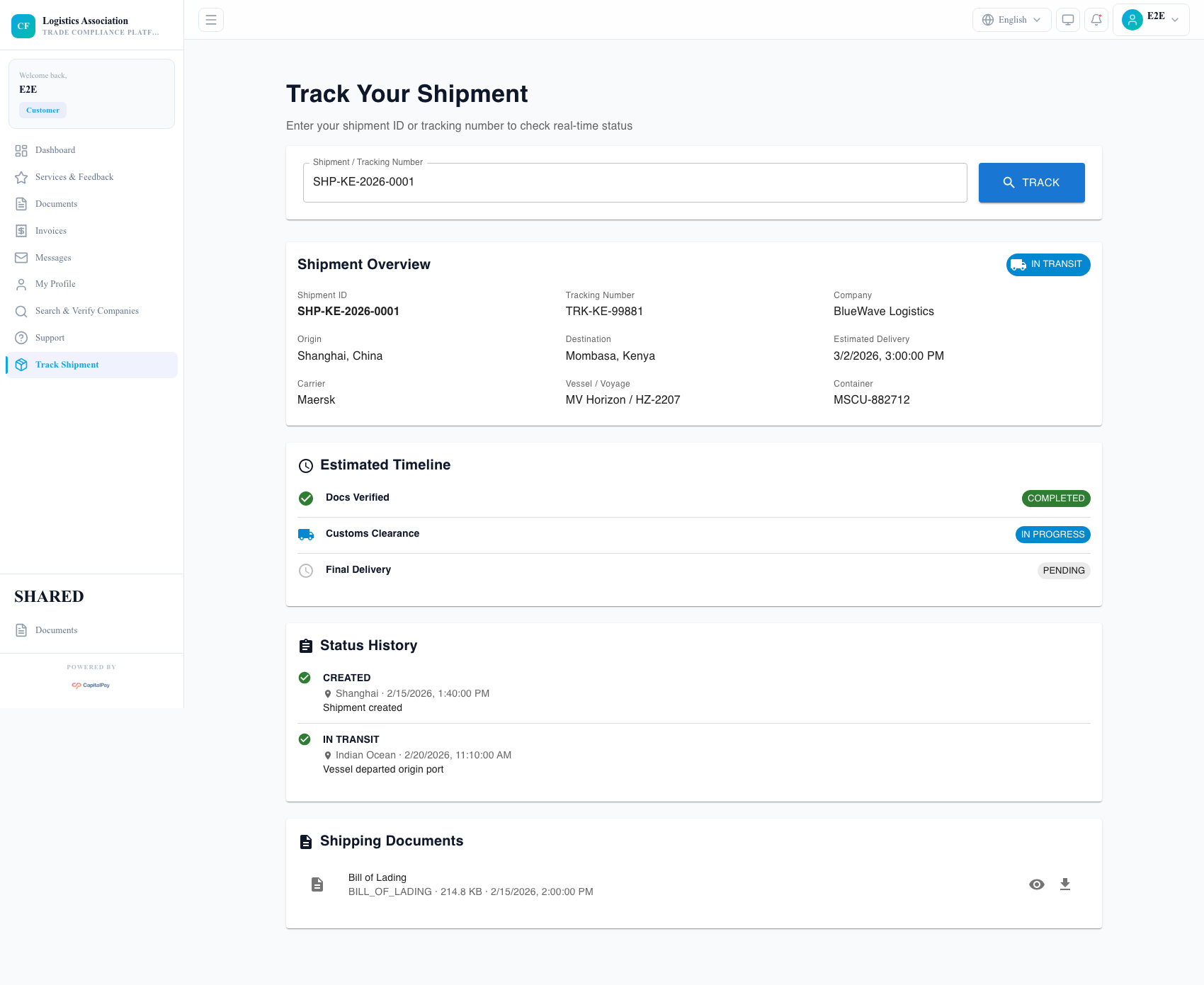Click the teal E2E avatar icon

click(1132, 19)
